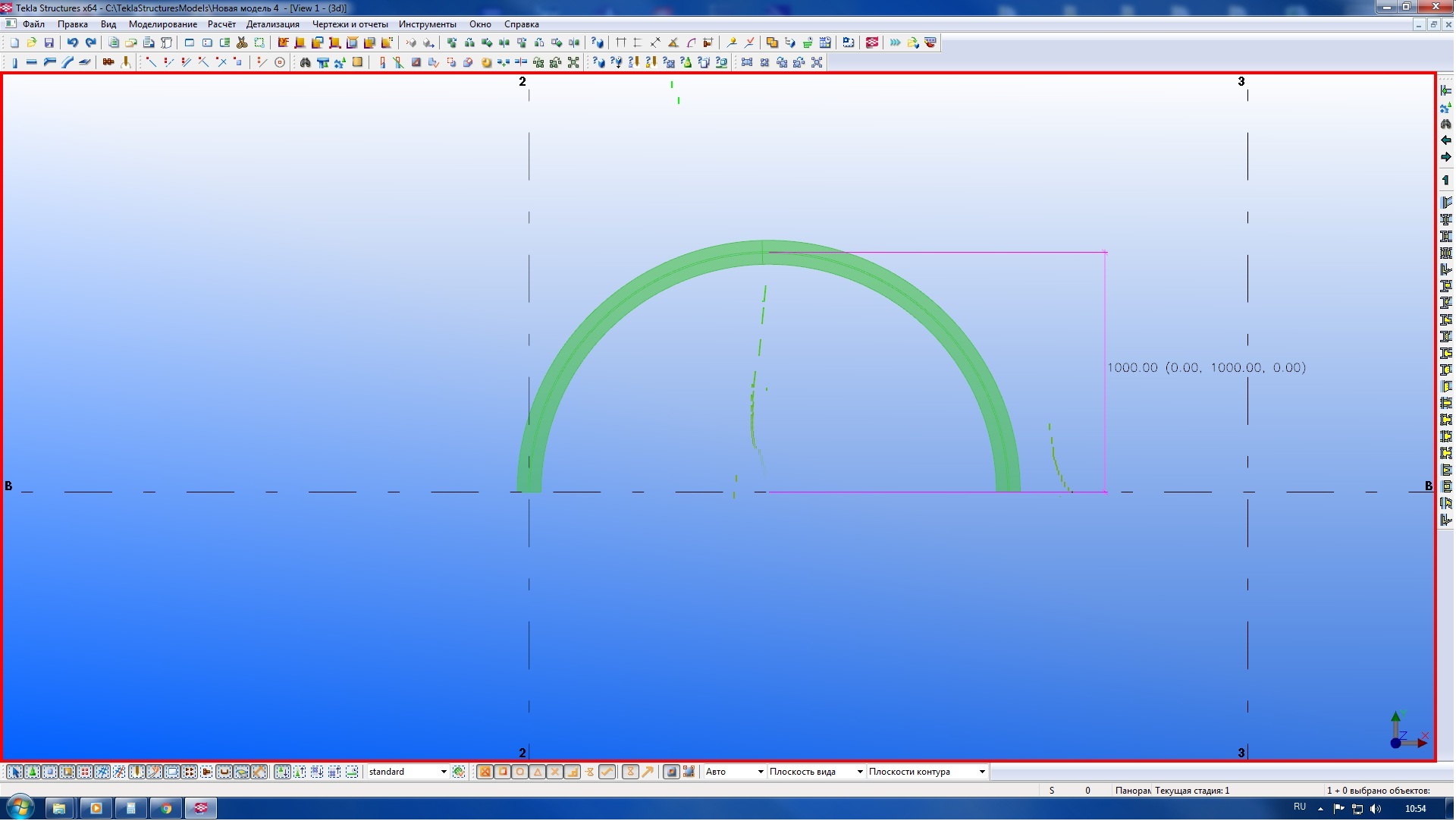
Task: Click the Save model icon
Action: coord(49,43)
